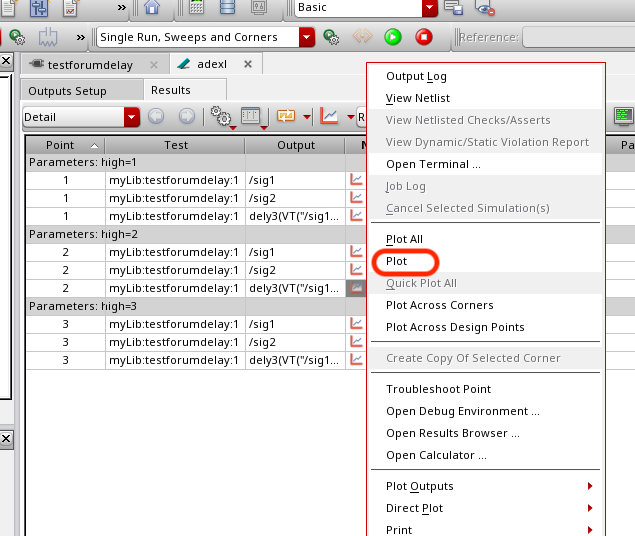635x536 pixels.
Task: Open the Single Run, Sweeps and Corners dropdown
Action: point(307,37)
